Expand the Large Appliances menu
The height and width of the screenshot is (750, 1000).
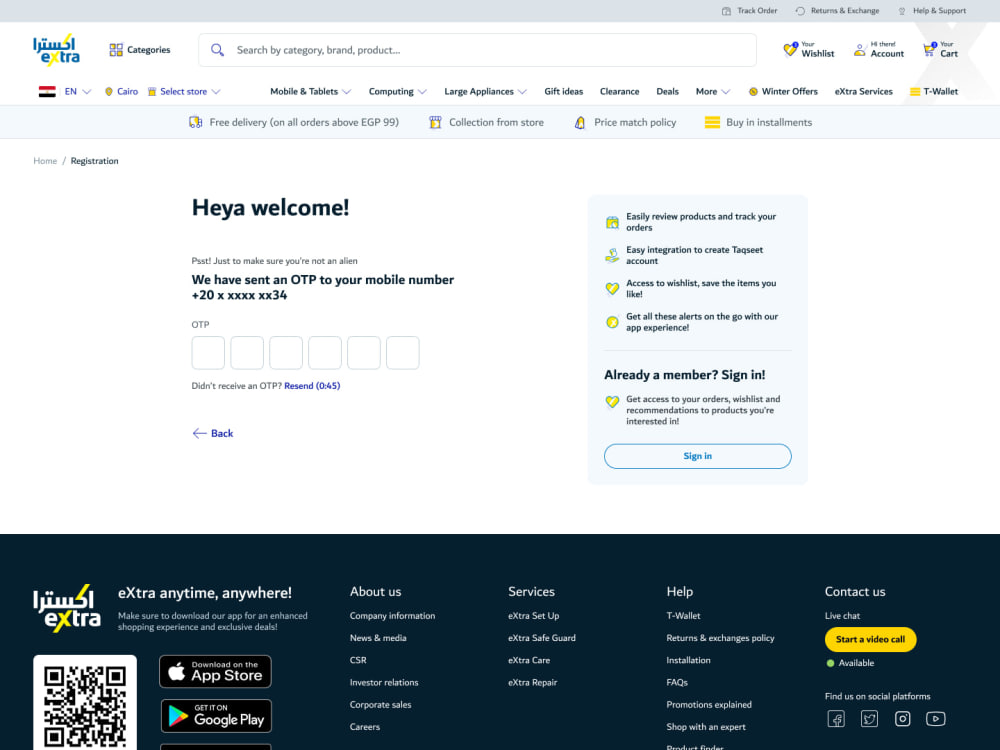click(x=485, y=92)
